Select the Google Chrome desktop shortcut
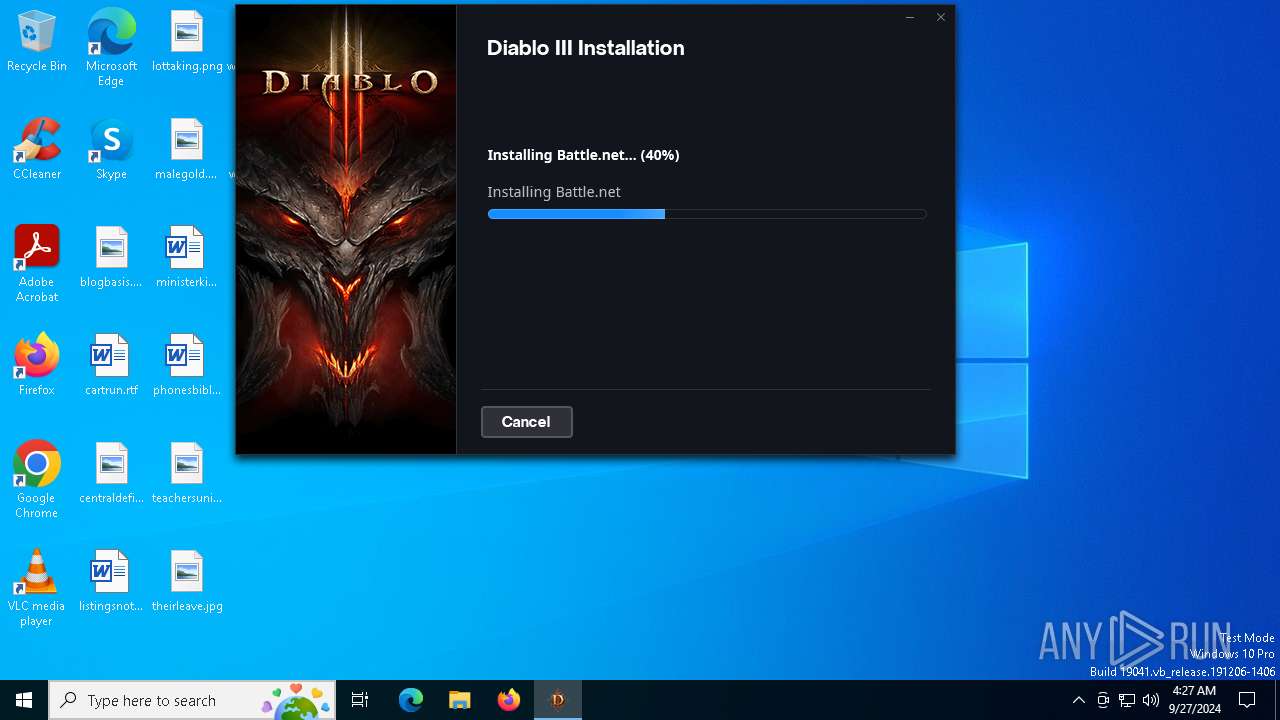This screenshot has height=720, width=1280. pos(37,480)
